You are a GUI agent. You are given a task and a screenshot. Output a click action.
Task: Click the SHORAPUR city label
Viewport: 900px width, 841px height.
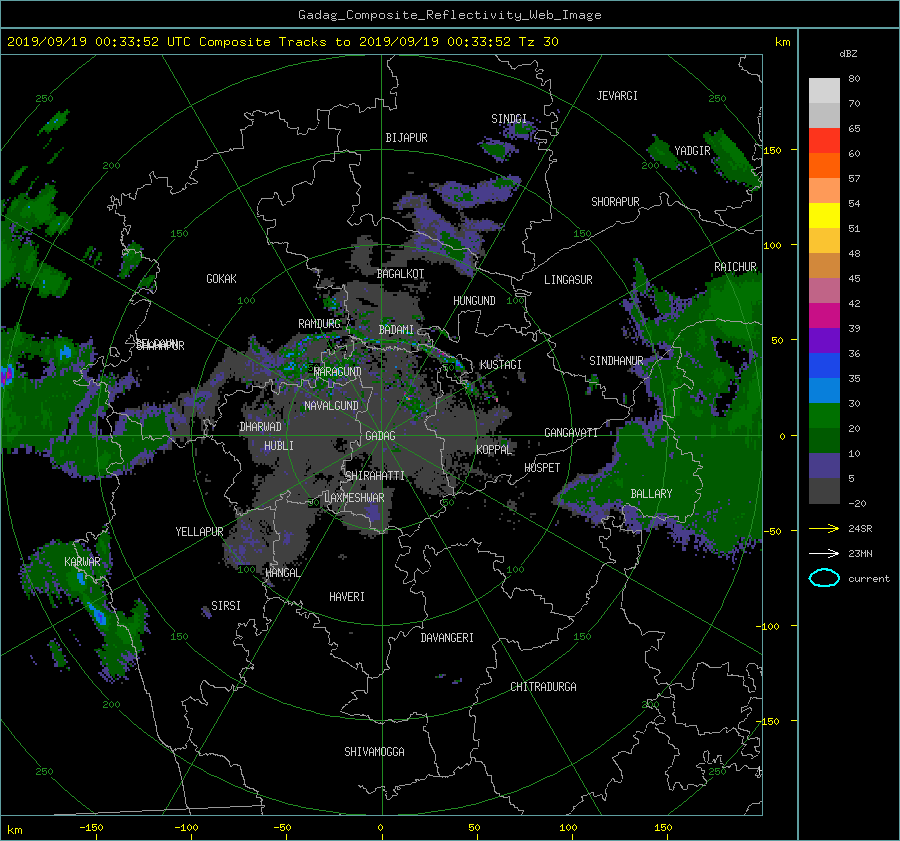(615, 202)
